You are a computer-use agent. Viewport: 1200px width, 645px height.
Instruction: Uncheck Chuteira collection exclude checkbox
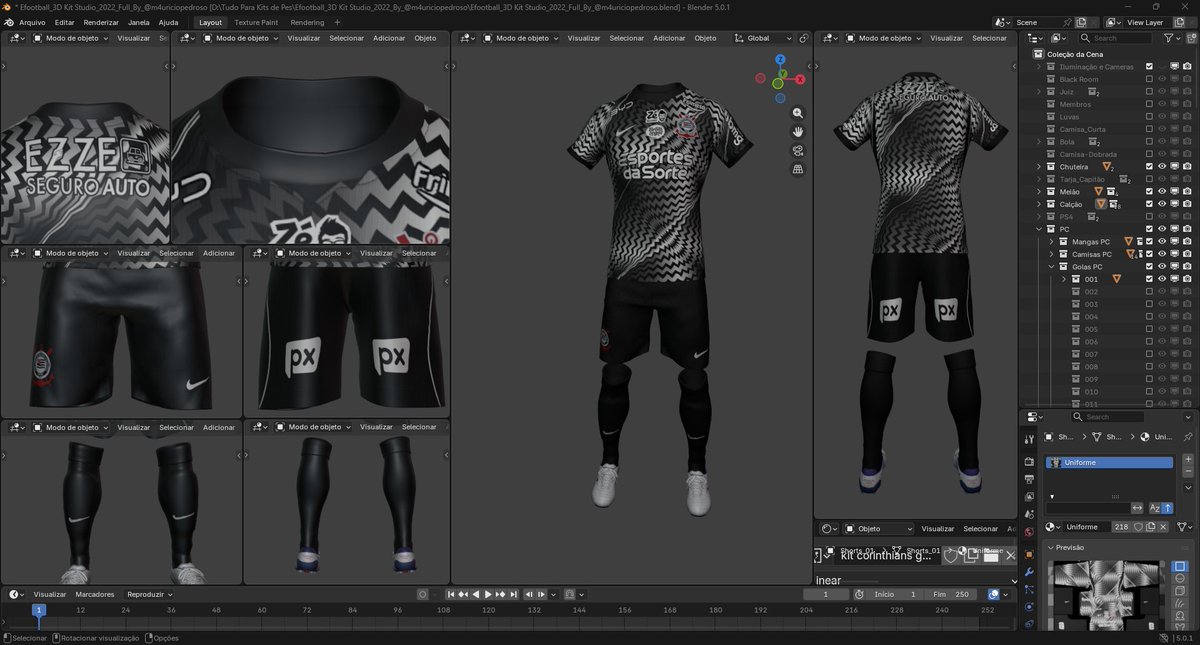(x=1149, y=166)
